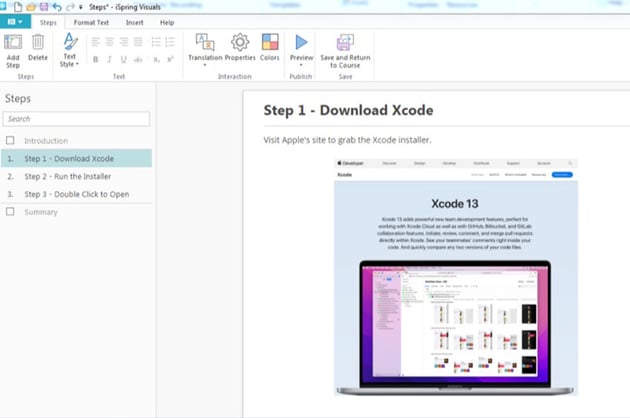Click the New document icon in title bar
The image size is (630, 418).
(x=18, y=7)
